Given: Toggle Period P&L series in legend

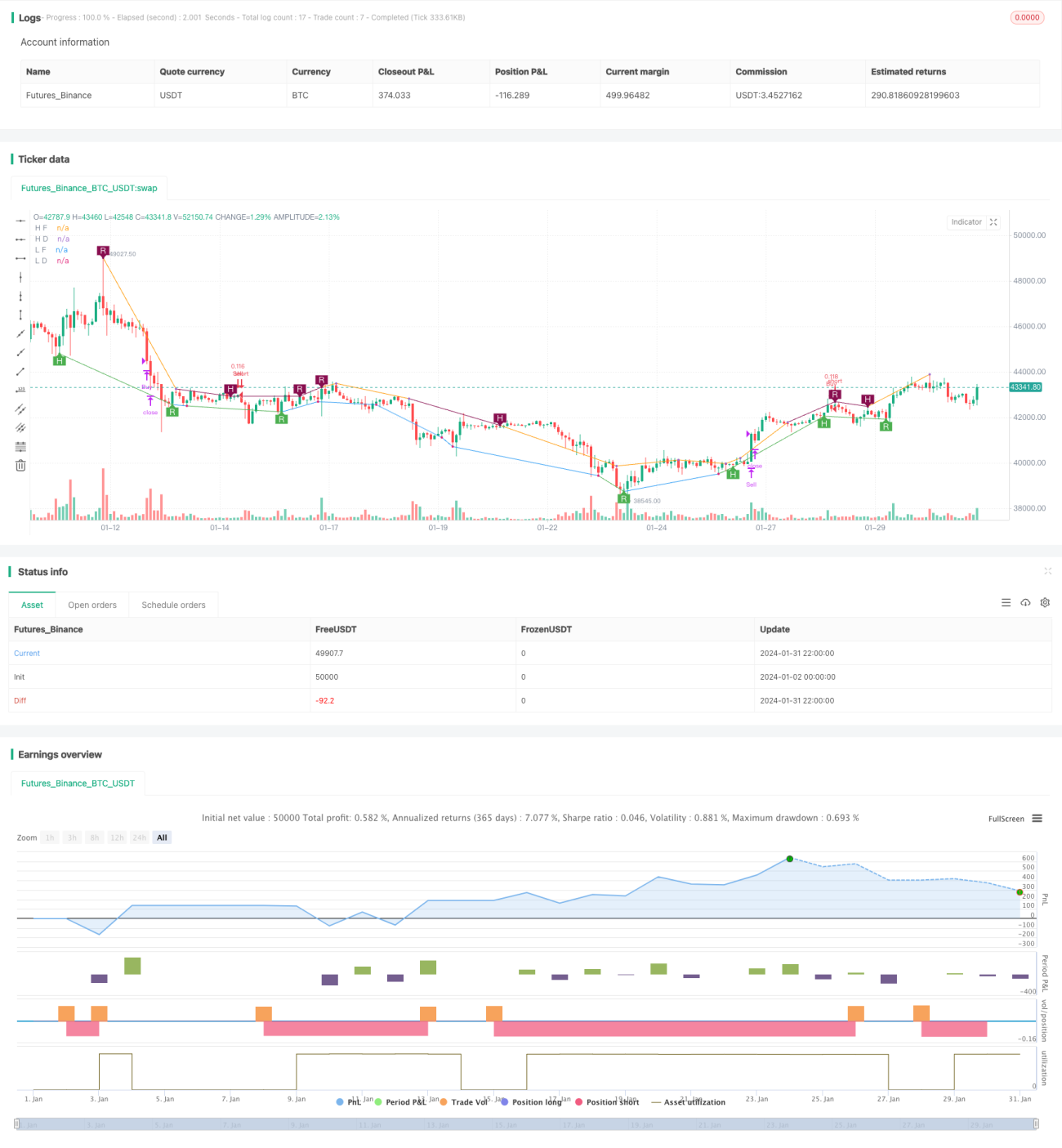Looking at the screenshot, I should click(x=399, y=1102).
